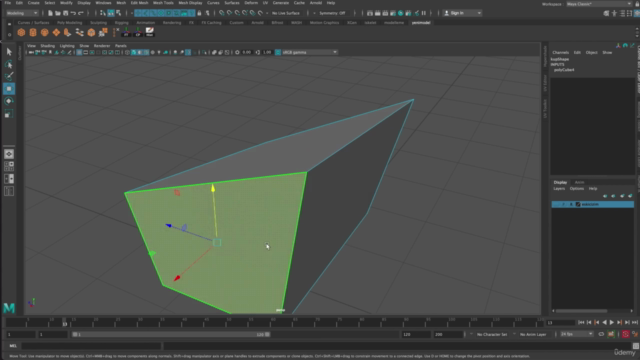640x360 pixels.
Task: Select the arrow Select tool
Action: [x=9, y=52]
